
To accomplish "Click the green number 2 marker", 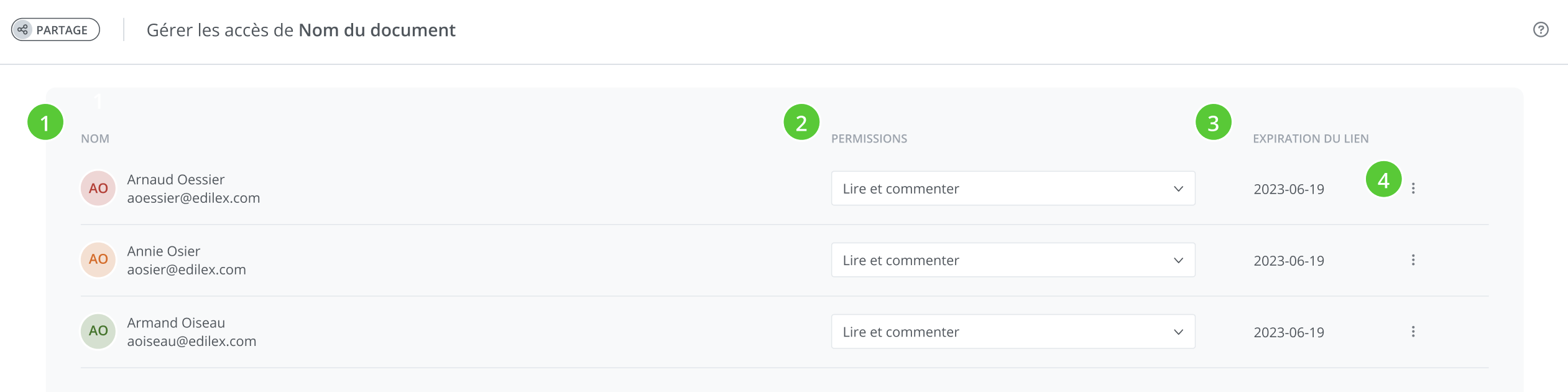I will [x=801, y=123].
